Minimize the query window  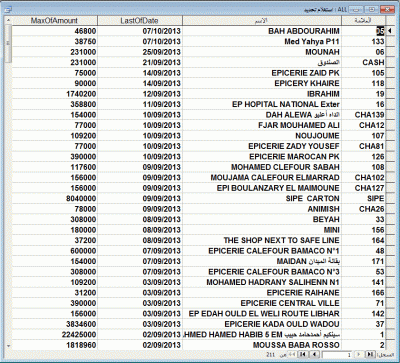tap(356, 10)
